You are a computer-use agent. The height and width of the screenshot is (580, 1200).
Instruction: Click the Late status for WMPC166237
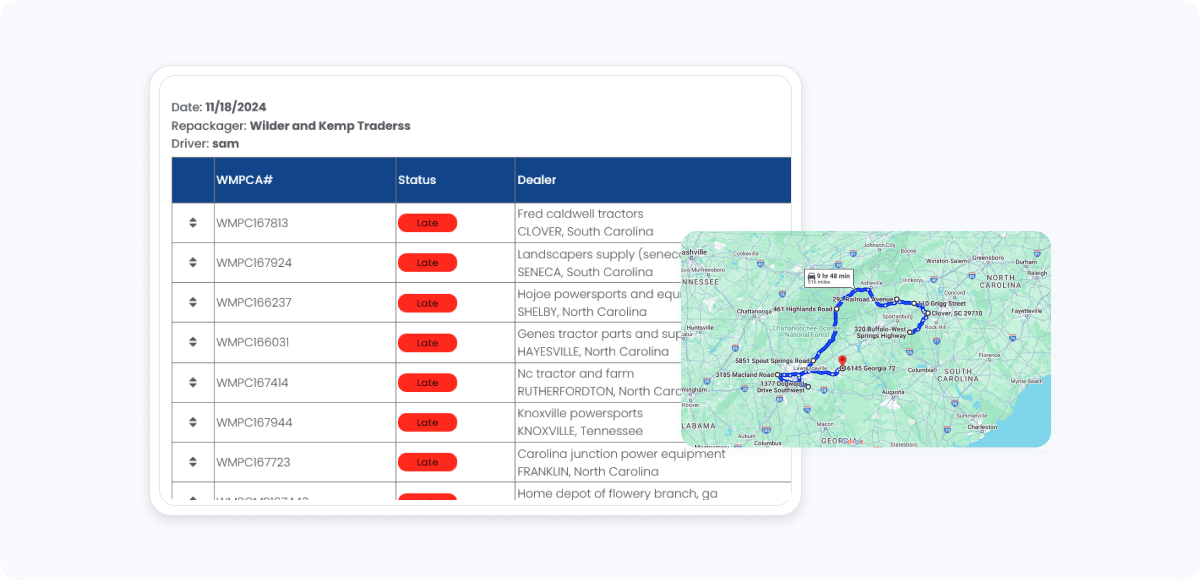427,303
